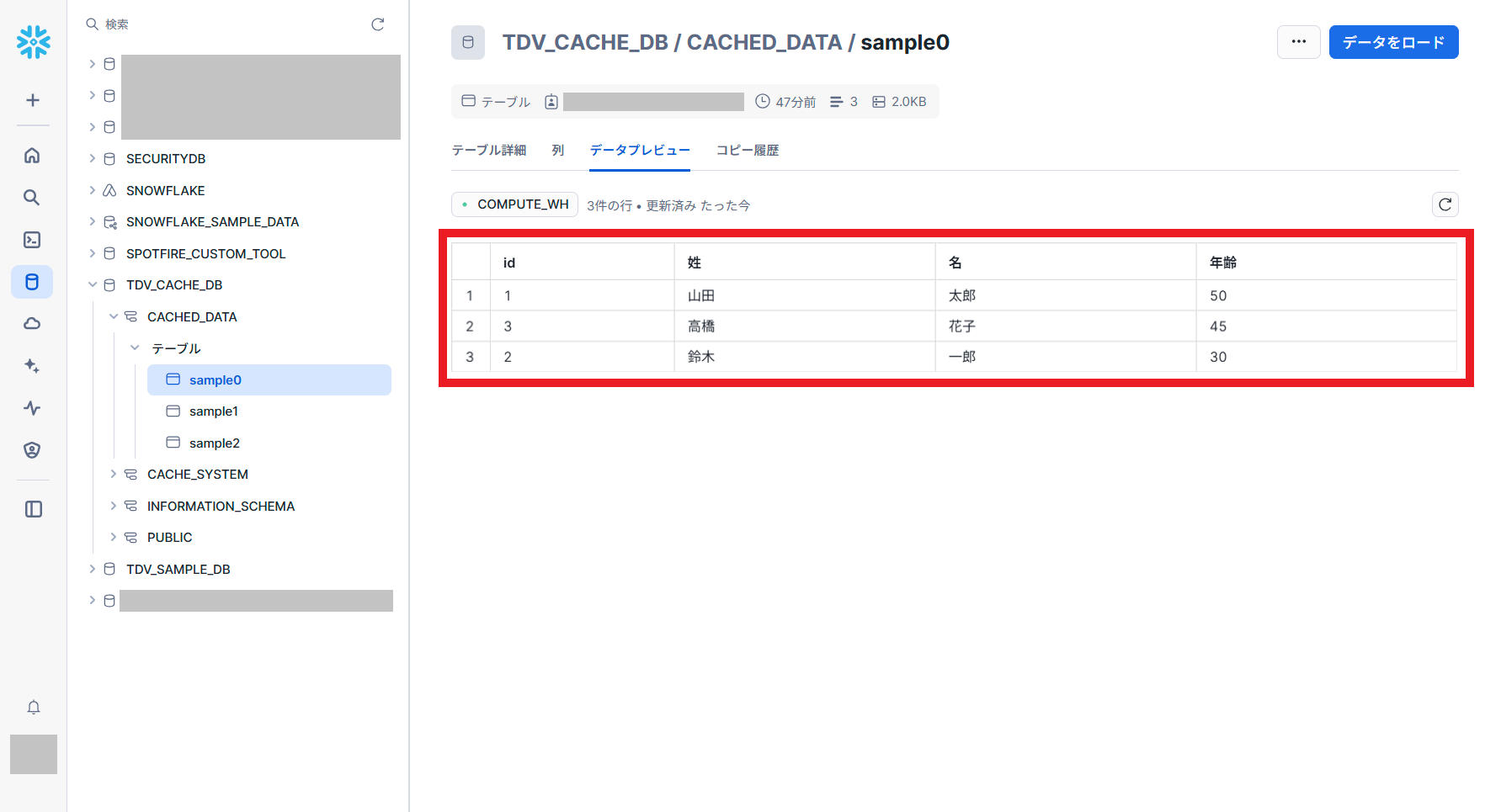Image resolution: width=1501 pixels, height=812 pixels.
Task: Click the 鈴木 cell
Action: [x=805, y=357]
